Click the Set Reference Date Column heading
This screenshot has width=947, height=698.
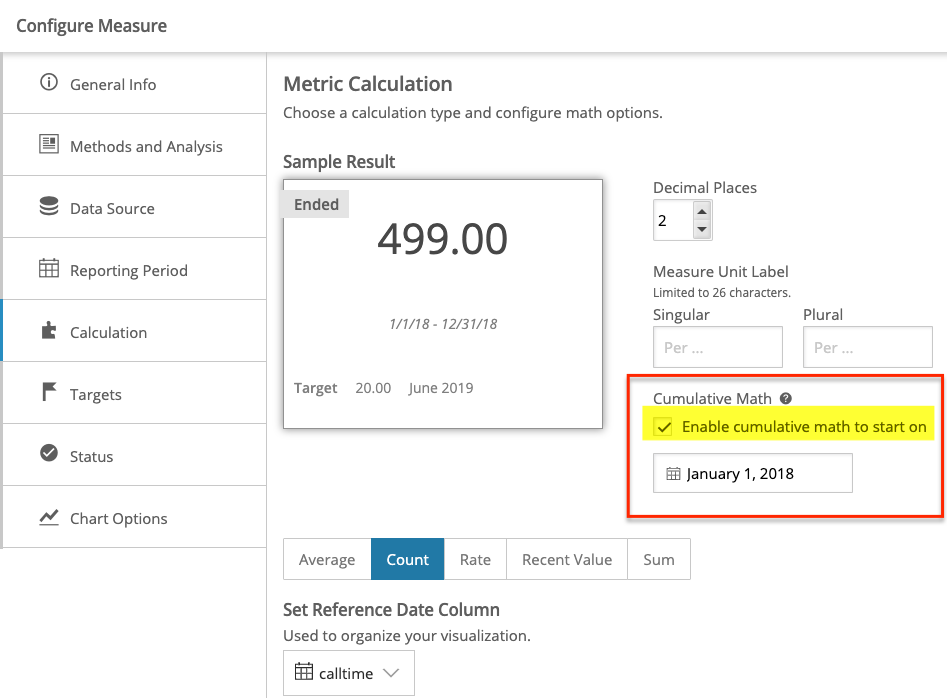point(391,610)
